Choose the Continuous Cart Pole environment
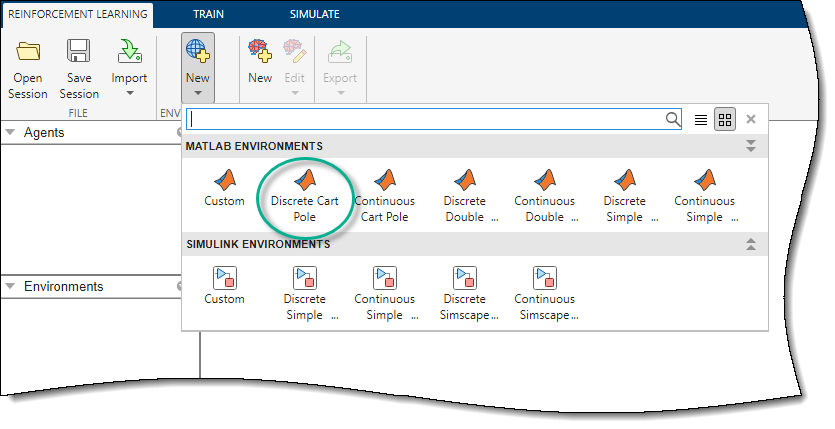Image resolution: width=835 pixels, height=429 pixels. [384, 196]
